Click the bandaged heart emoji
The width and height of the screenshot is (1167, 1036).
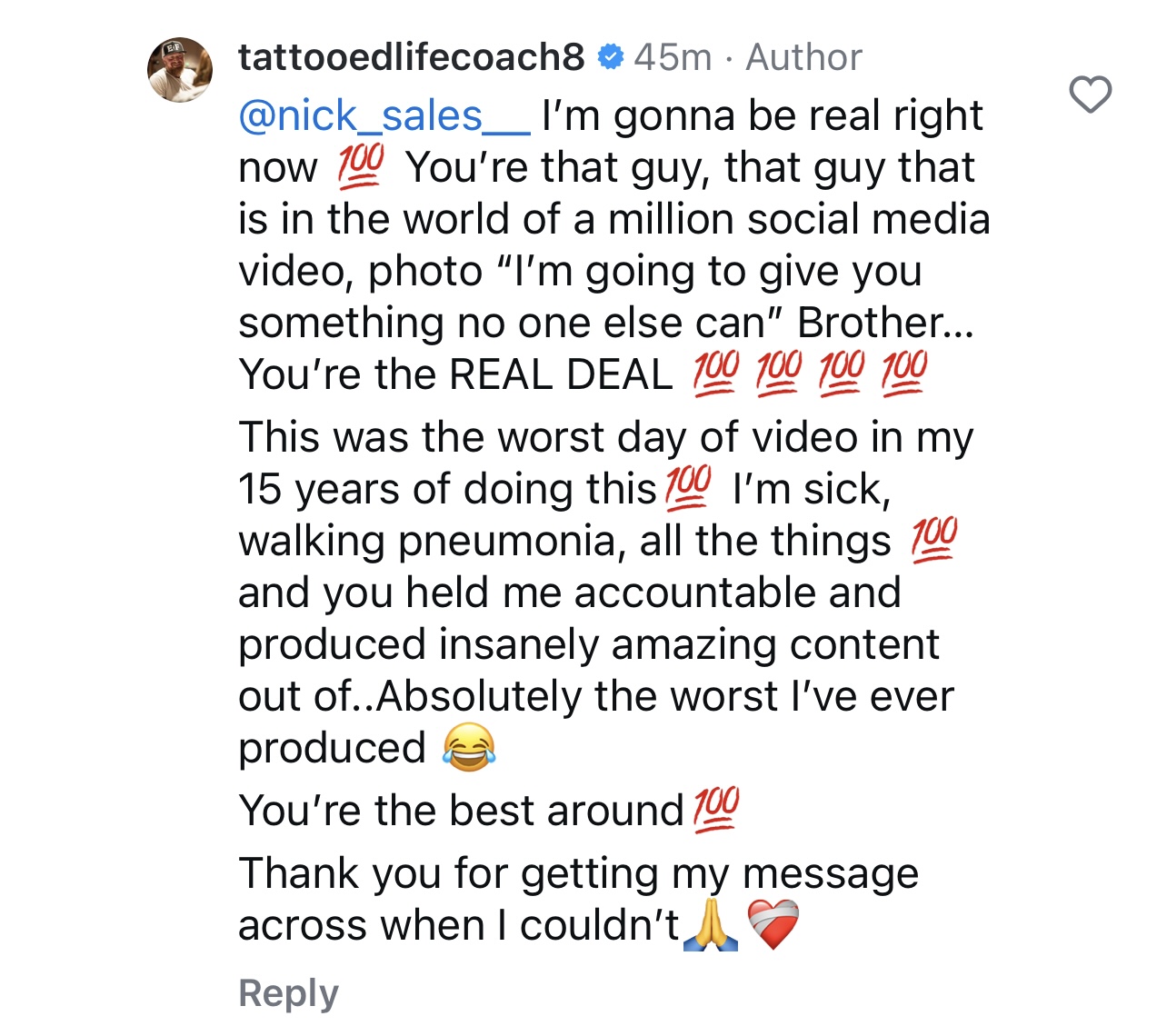point(773,925)
